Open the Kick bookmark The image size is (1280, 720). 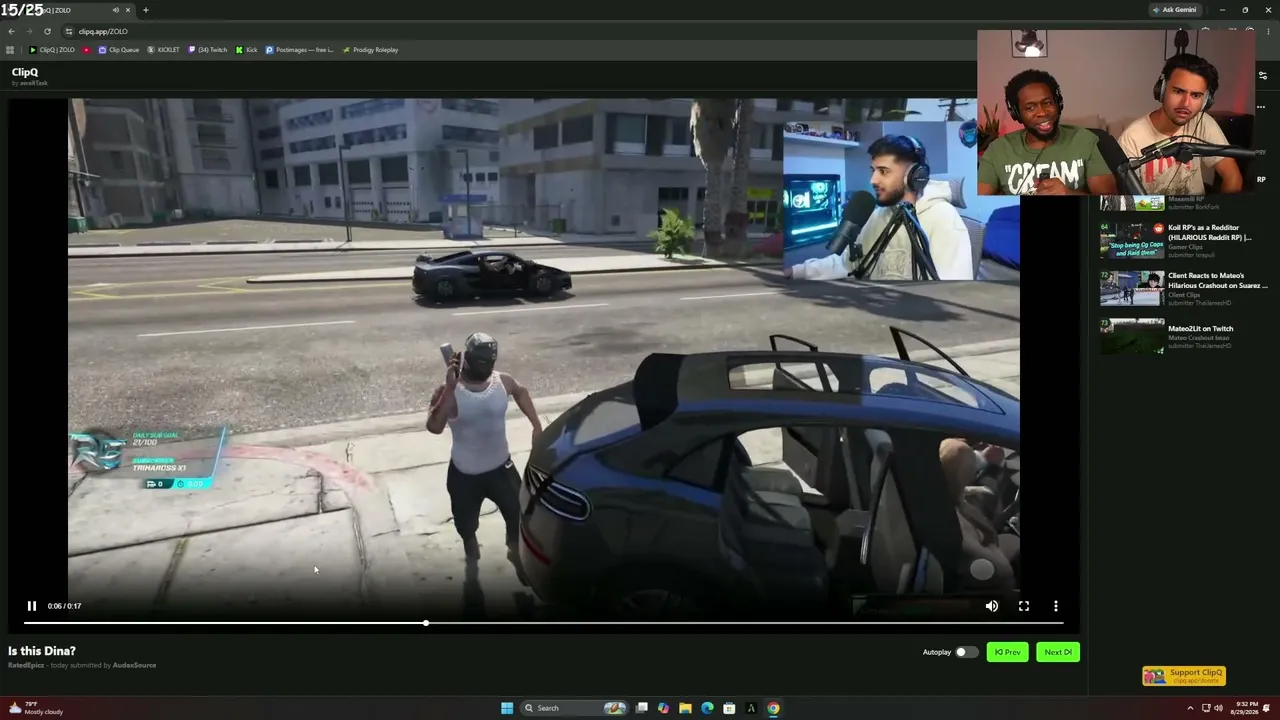(x=246, y=50)
